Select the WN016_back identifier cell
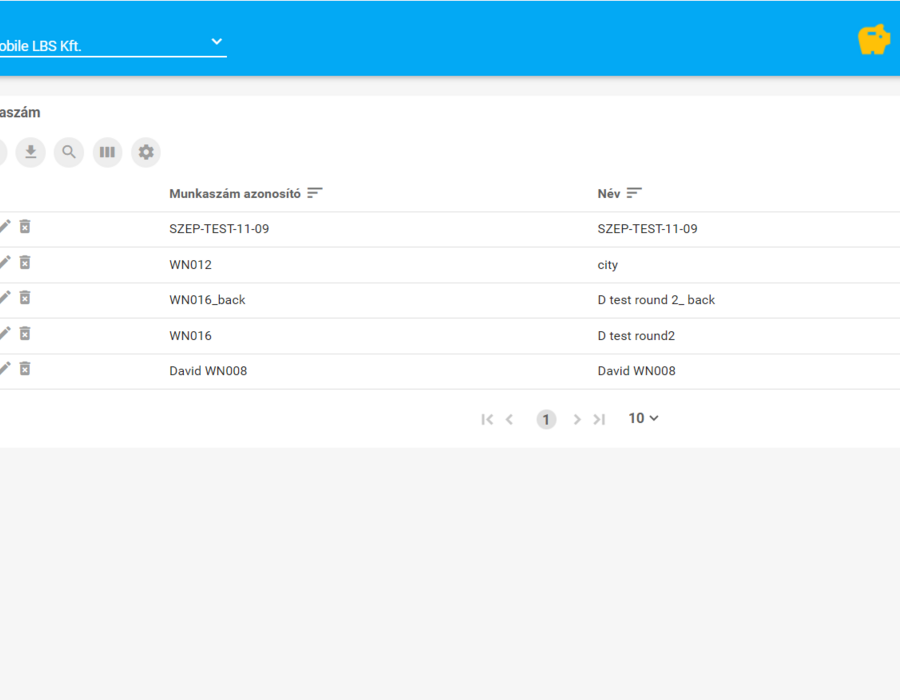 [207, 300]
